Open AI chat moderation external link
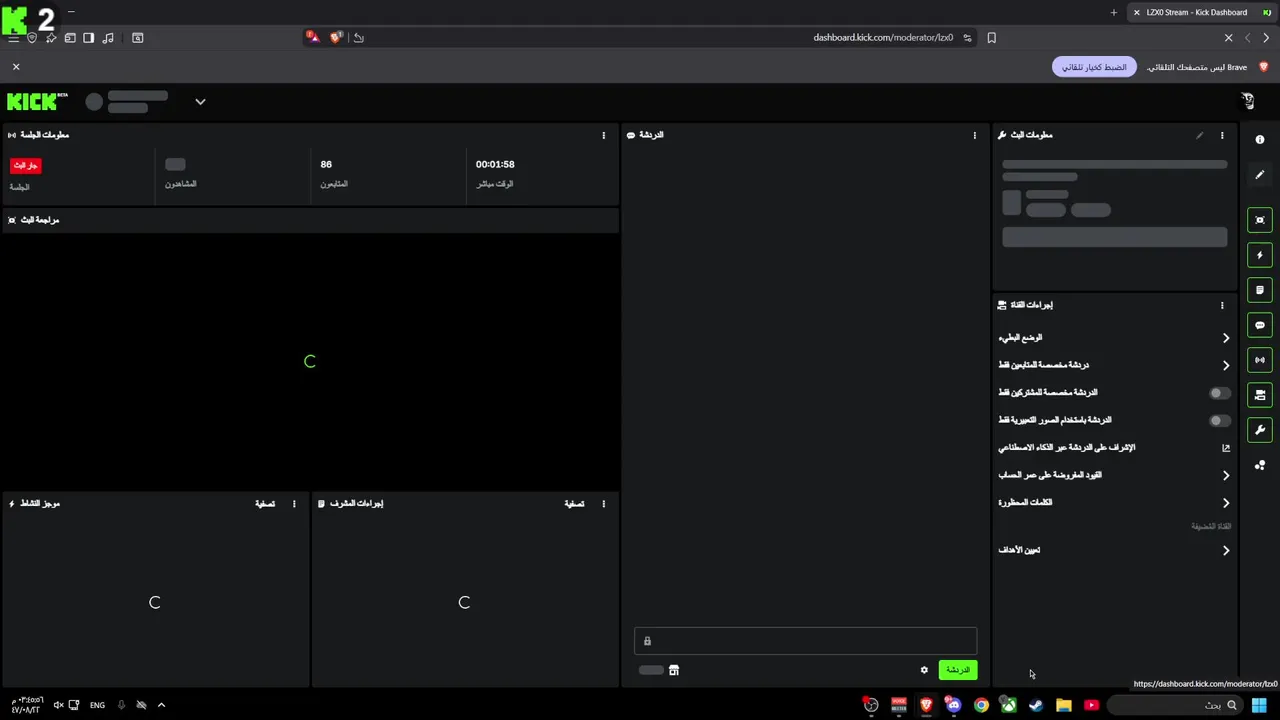Screen dimensions: 1280x720 pos(1226,448)
